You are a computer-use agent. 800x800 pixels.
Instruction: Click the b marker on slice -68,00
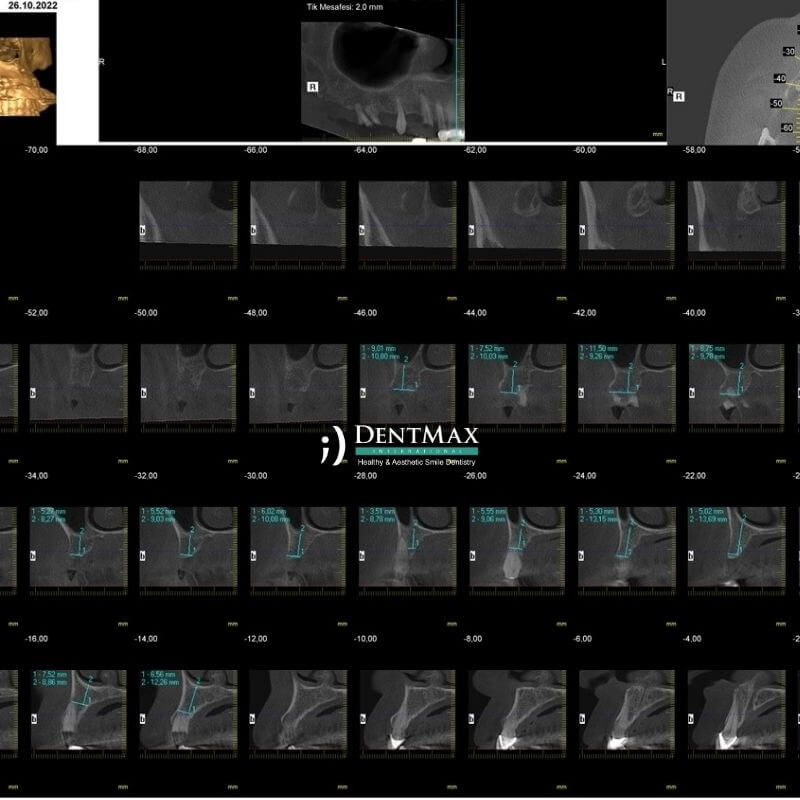tap(144, 230)
